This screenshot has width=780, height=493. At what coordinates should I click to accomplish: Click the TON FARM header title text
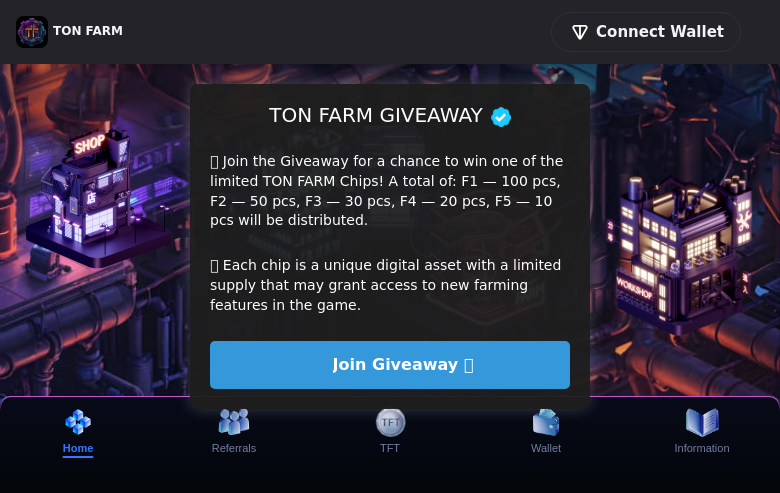click(88, 31)
